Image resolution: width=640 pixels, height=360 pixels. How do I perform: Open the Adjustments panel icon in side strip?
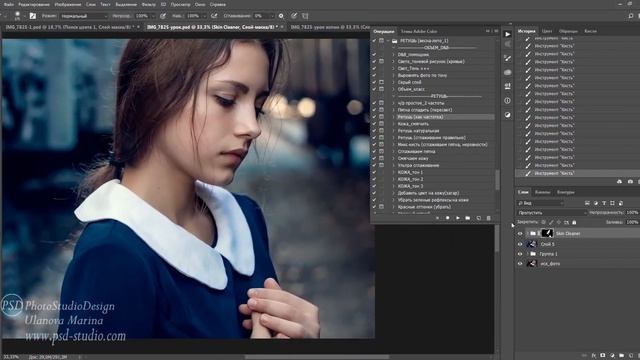coord(507,115)
